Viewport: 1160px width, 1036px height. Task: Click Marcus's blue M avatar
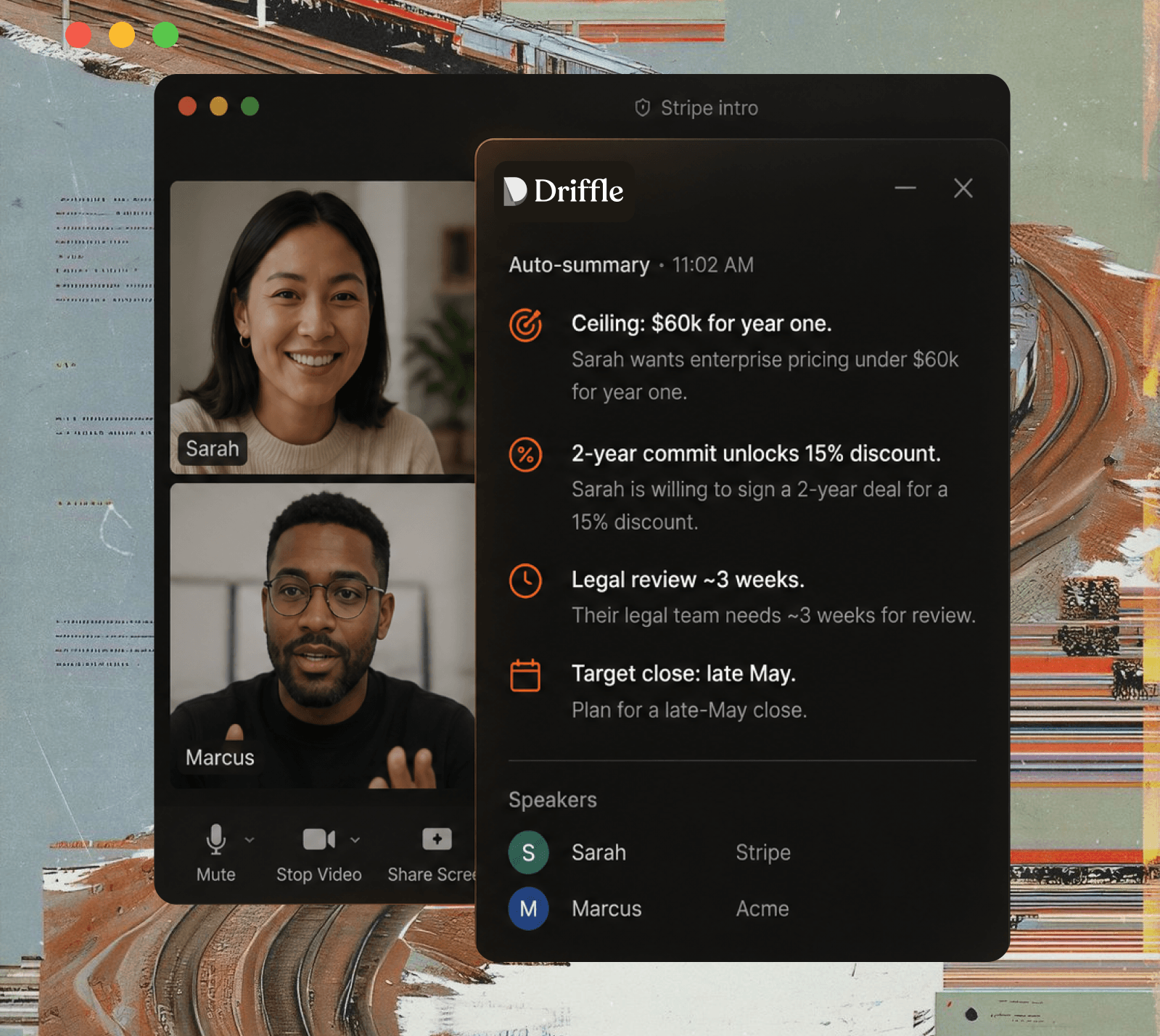[x=529, y=908]
